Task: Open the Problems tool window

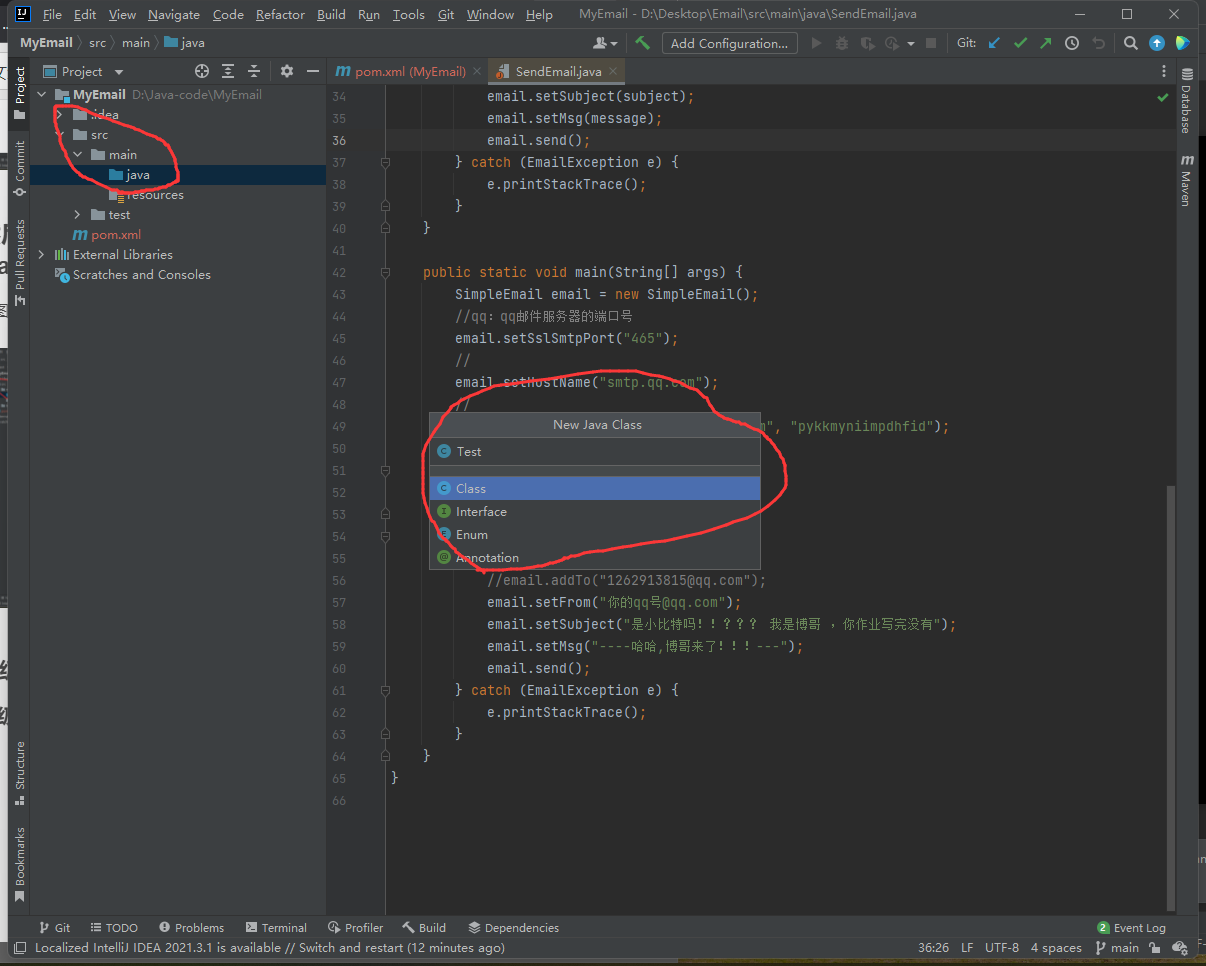Action: [191, 927]
